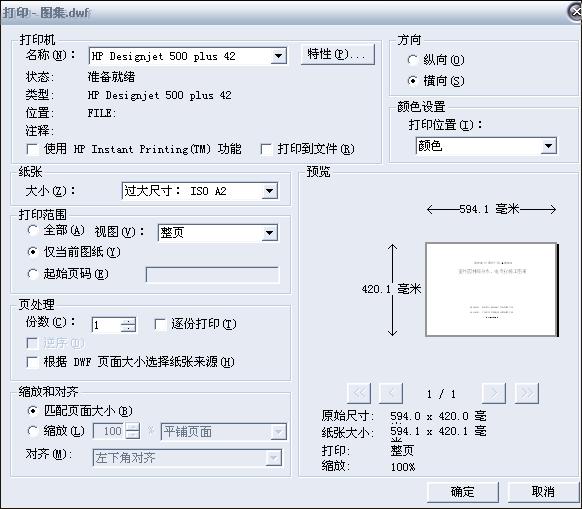The height and width of the screenshot is (509, 582).
Task: Enable HP Instant Printing checkbox
Action: (x=33, y=150)
